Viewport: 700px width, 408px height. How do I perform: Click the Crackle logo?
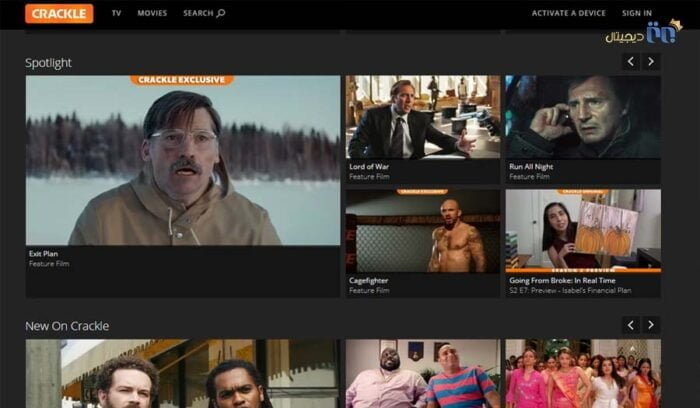pyautogui.click(x=59, y=13)
